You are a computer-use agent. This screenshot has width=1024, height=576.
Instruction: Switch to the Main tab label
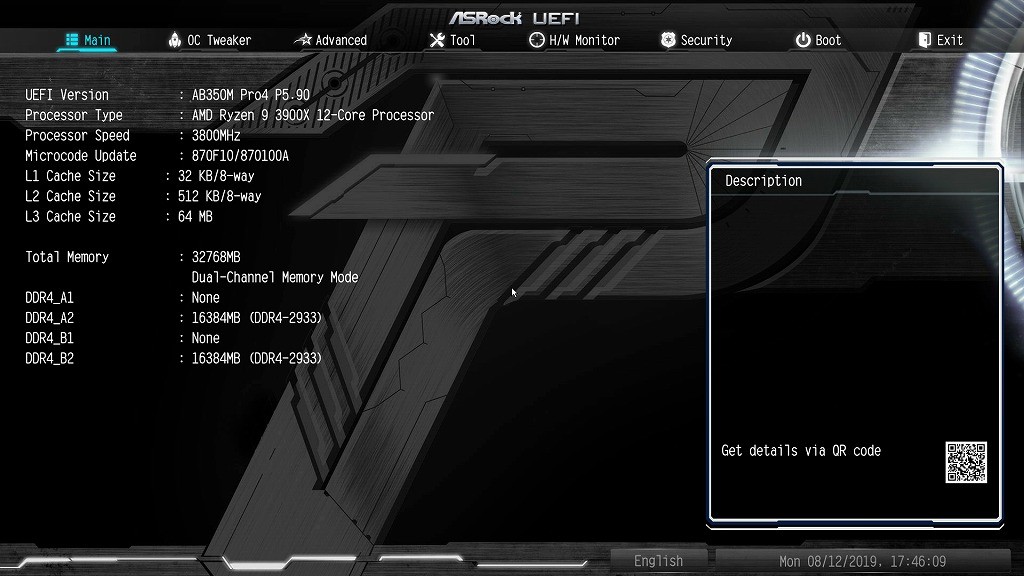(97, 40)
